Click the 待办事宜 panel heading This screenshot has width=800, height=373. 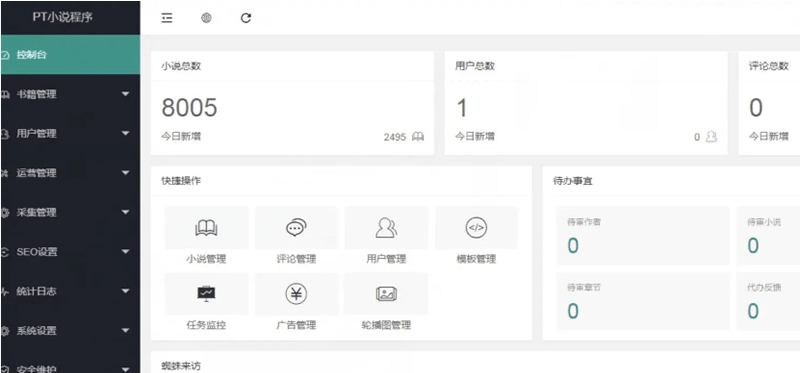pyautogui.click(x=573, y=181)
